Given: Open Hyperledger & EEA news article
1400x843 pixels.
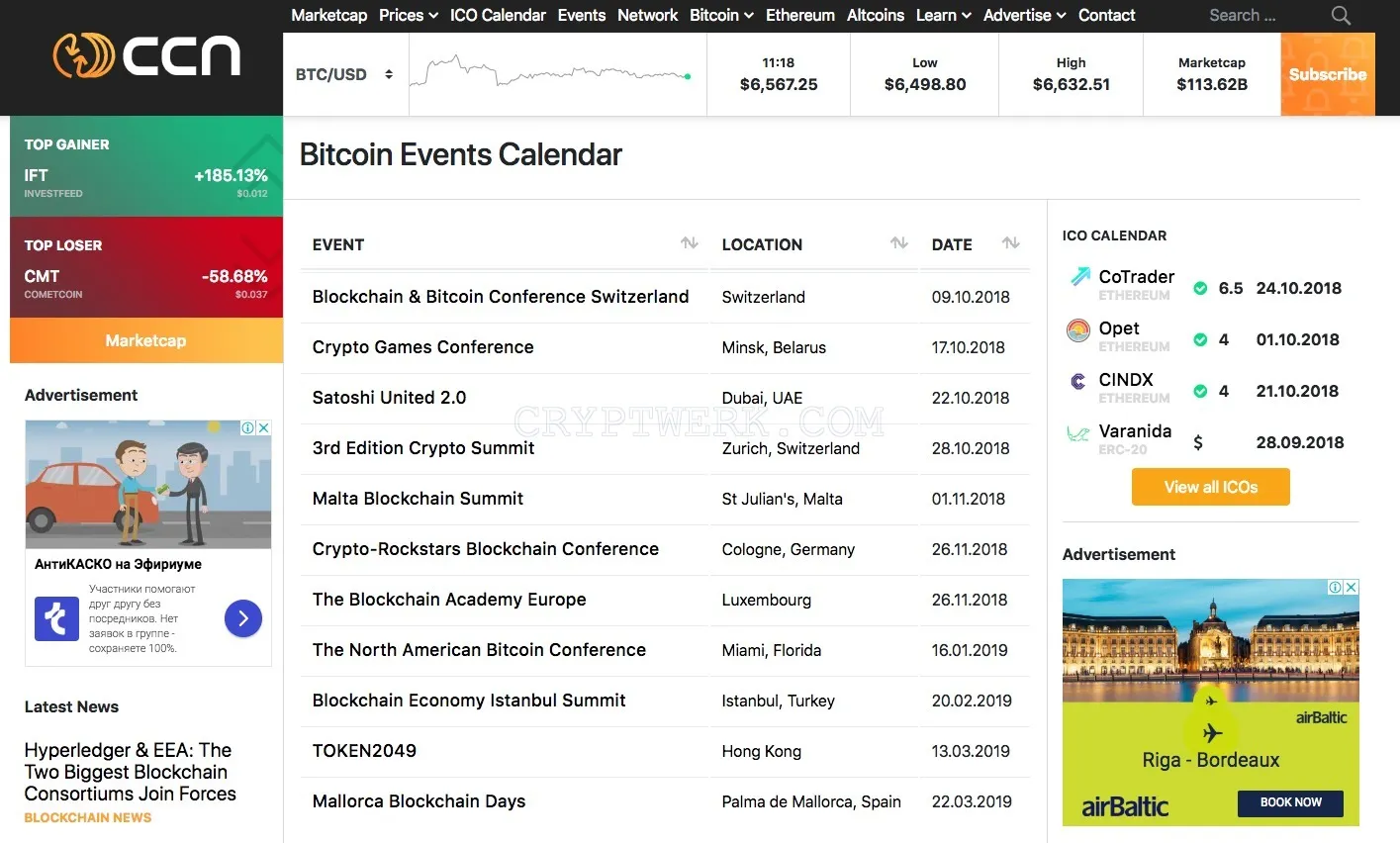Looking at the screenshot, I should (131, 772).
